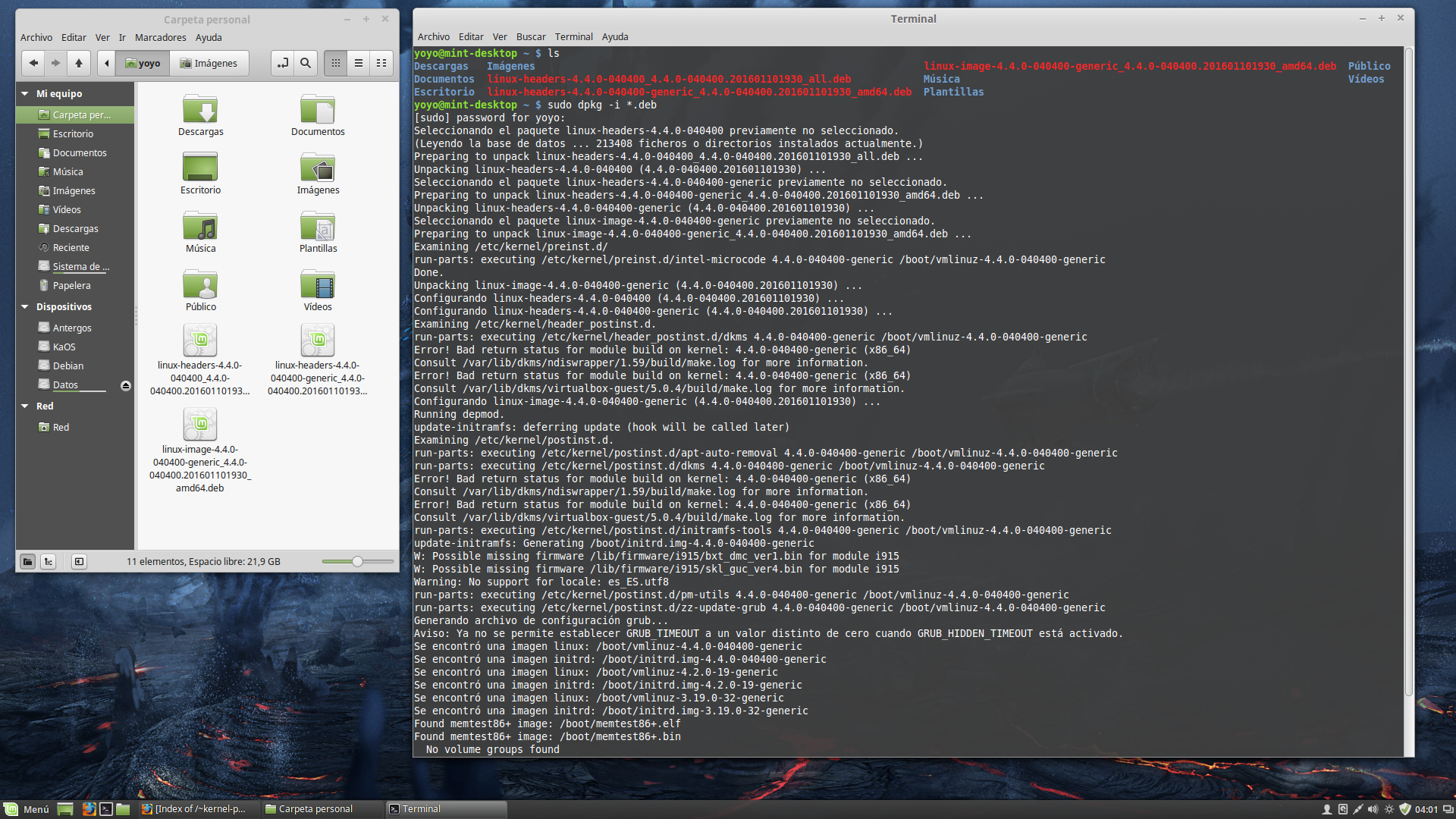Screen dimensions: 1456x819
Task: Select the Documentos folder icon
Action: click(x=318, y=110)
